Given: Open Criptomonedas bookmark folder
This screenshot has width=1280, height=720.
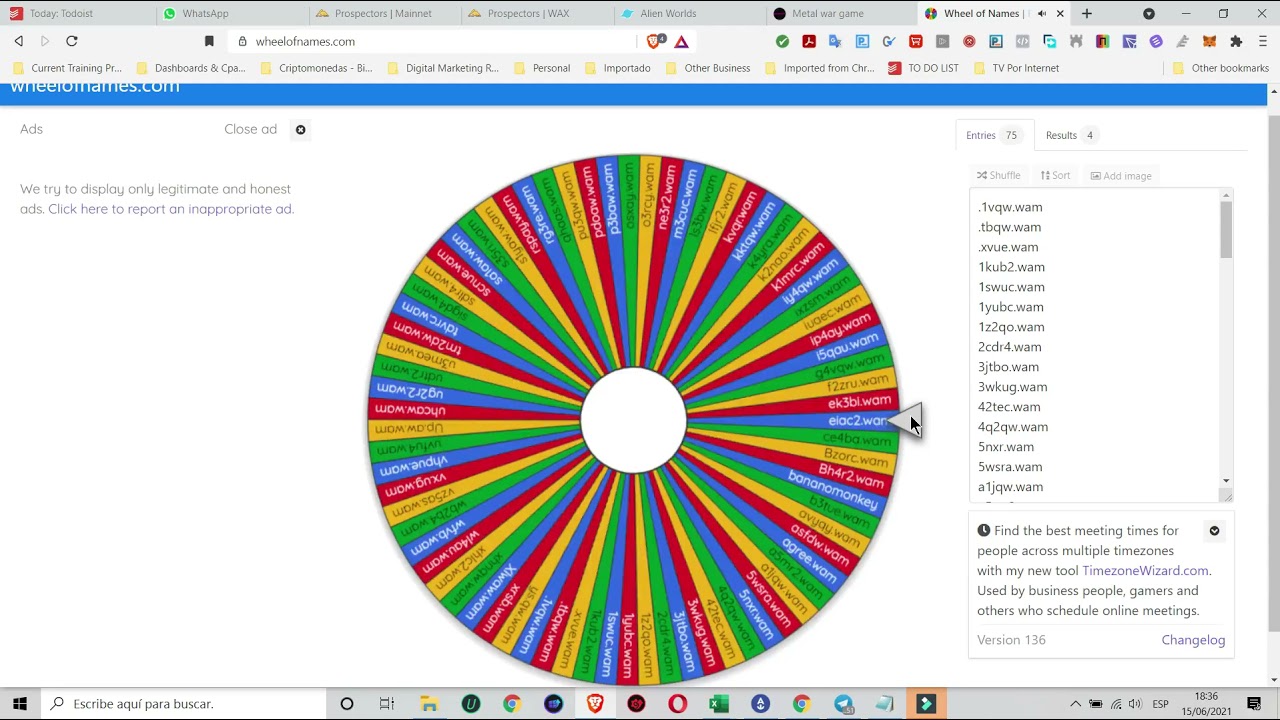Looking at the screenshot, I should coord(315,68).
